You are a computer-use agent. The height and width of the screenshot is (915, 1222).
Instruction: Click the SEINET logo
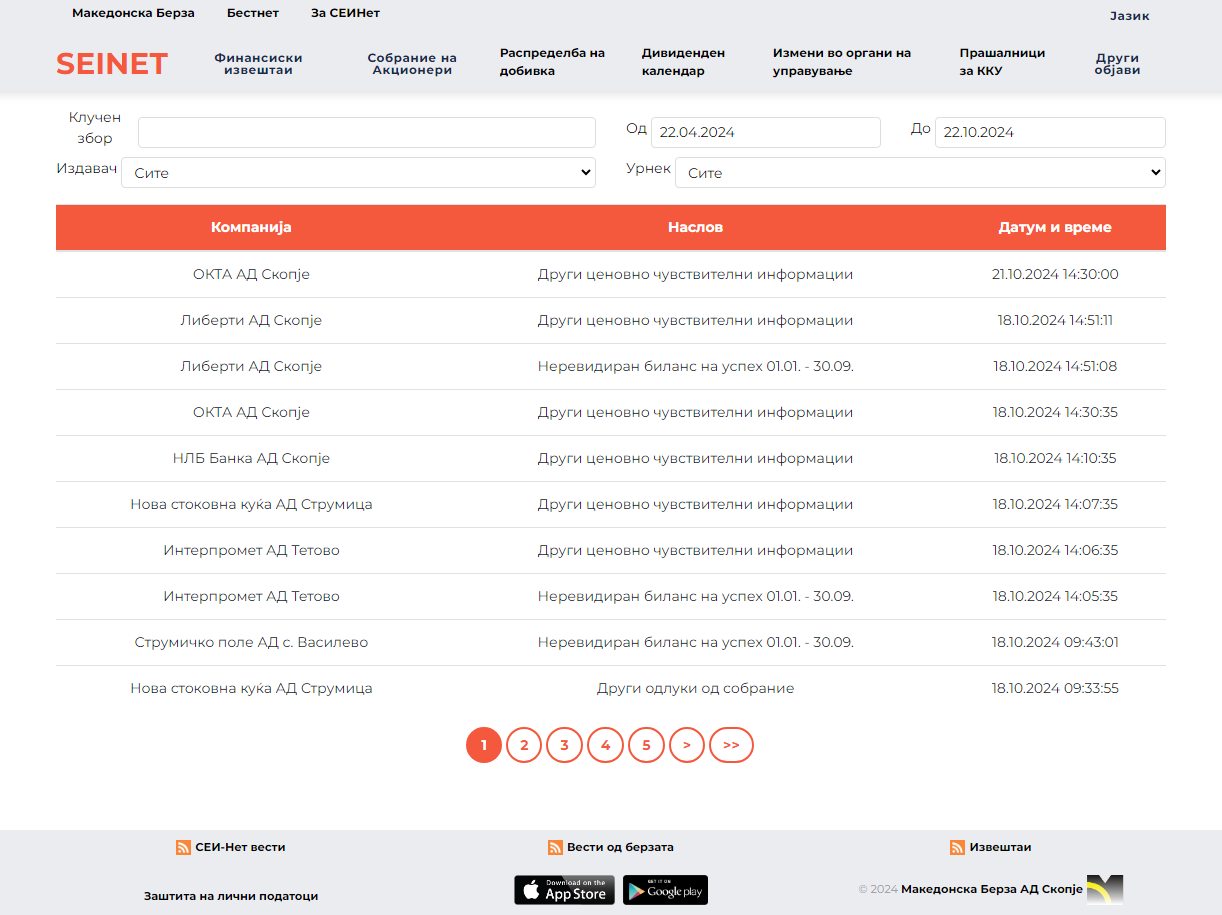pyautogui.click(x=112, y=64)
